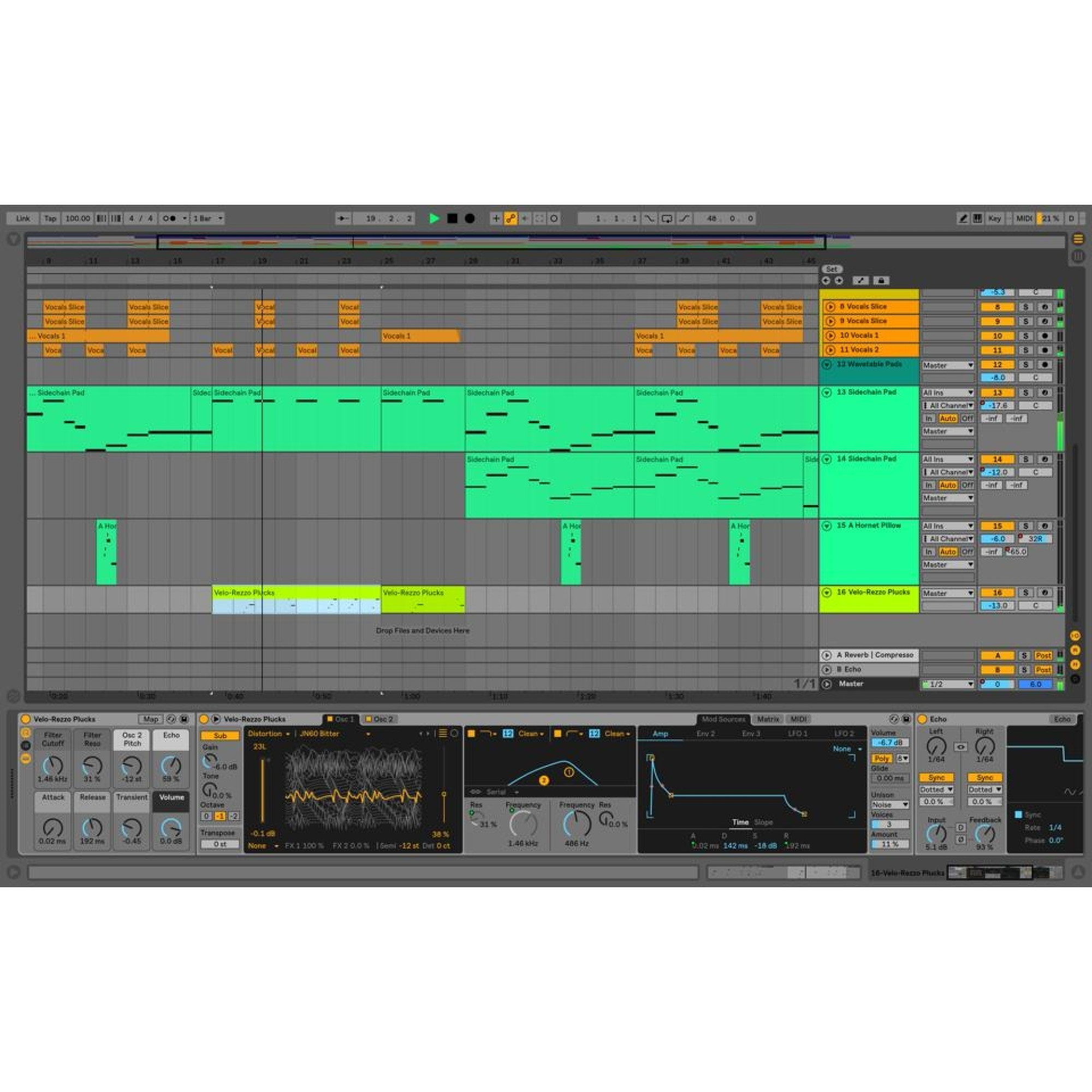Adjust track 16 volume slider at -13.0
Image resolution: width=1092 pixels, height=1092 pixels.
997,606
